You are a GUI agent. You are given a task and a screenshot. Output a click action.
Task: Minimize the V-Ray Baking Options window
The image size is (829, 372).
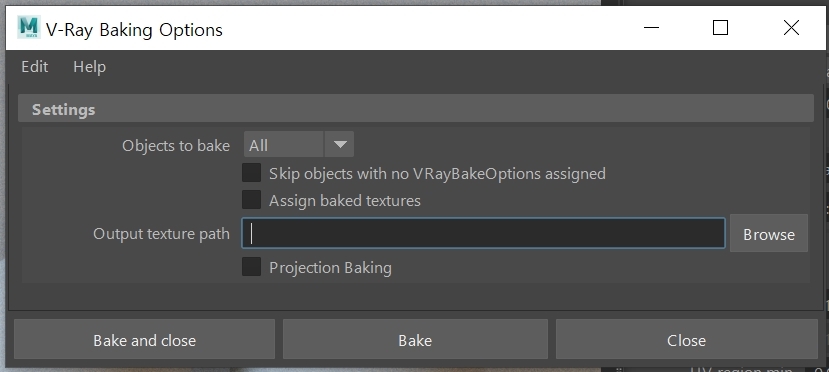(x=651, y=27)
